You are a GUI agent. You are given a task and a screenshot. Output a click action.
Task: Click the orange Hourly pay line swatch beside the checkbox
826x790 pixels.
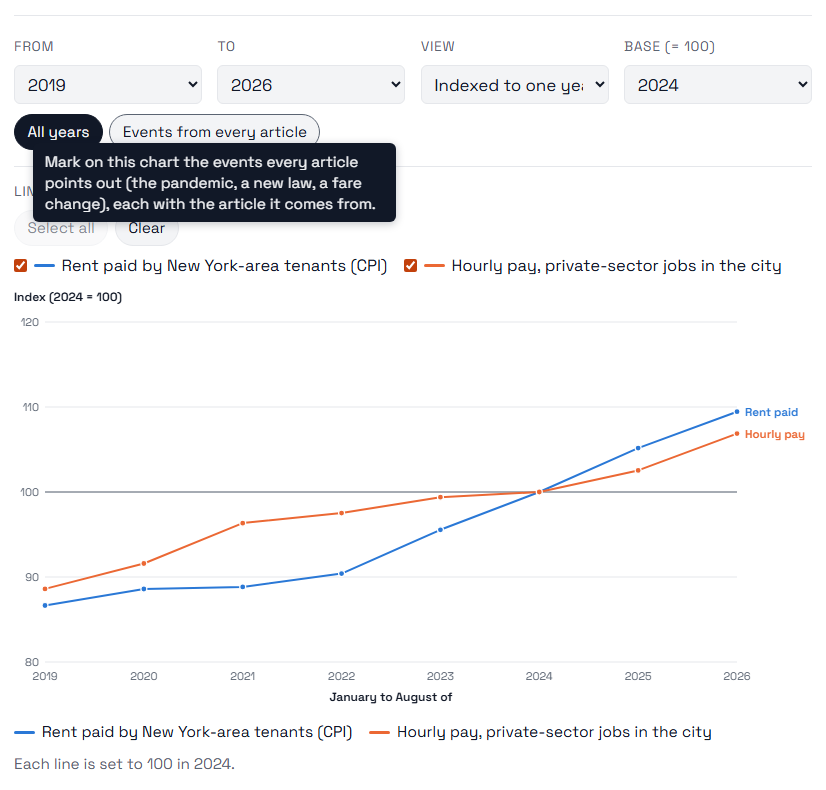[x=434, y=266]
